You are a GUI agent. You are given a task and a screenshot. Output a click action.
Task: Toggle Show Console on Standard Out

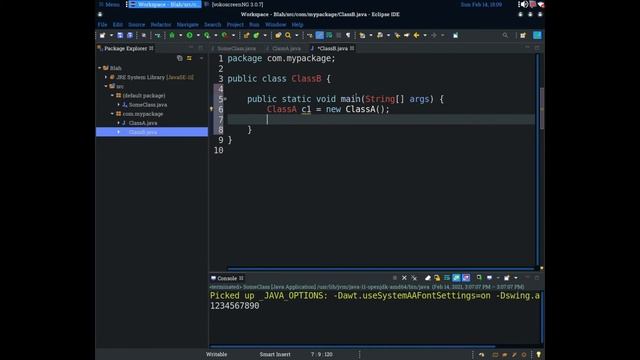point(456,278)
